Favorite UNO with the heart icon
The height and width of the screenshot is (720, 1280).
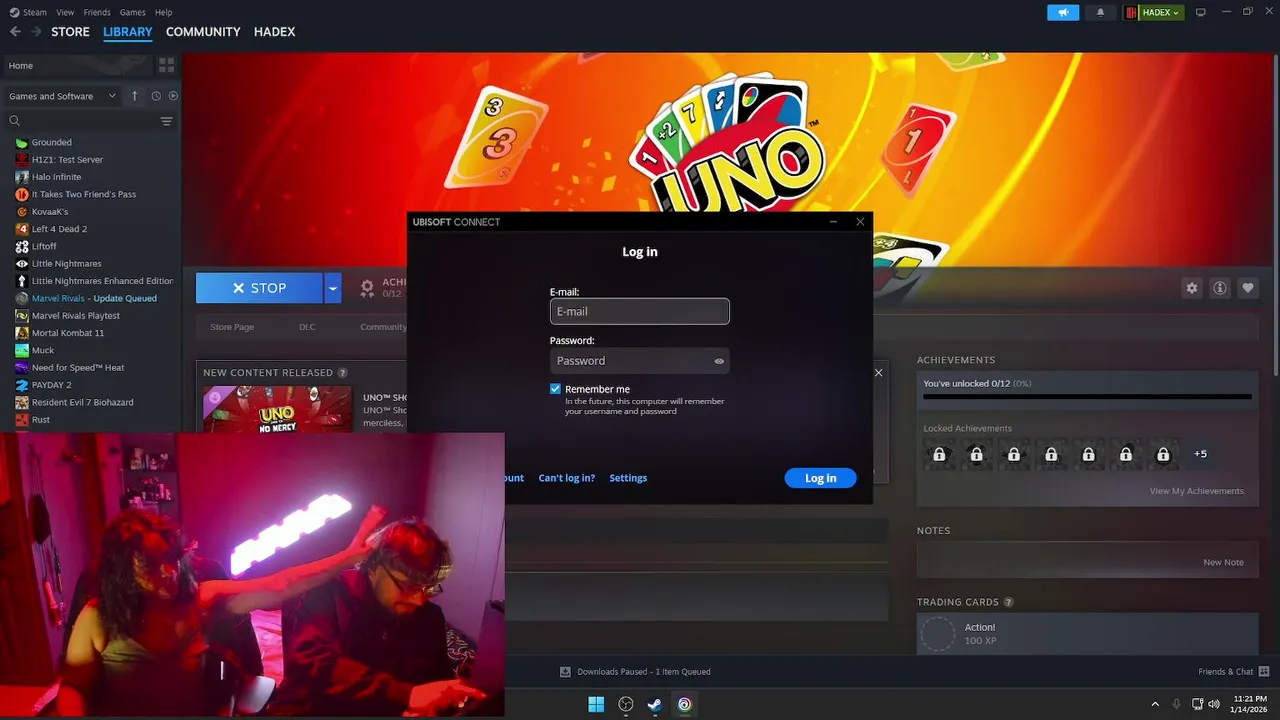(x=1248, y=288)
